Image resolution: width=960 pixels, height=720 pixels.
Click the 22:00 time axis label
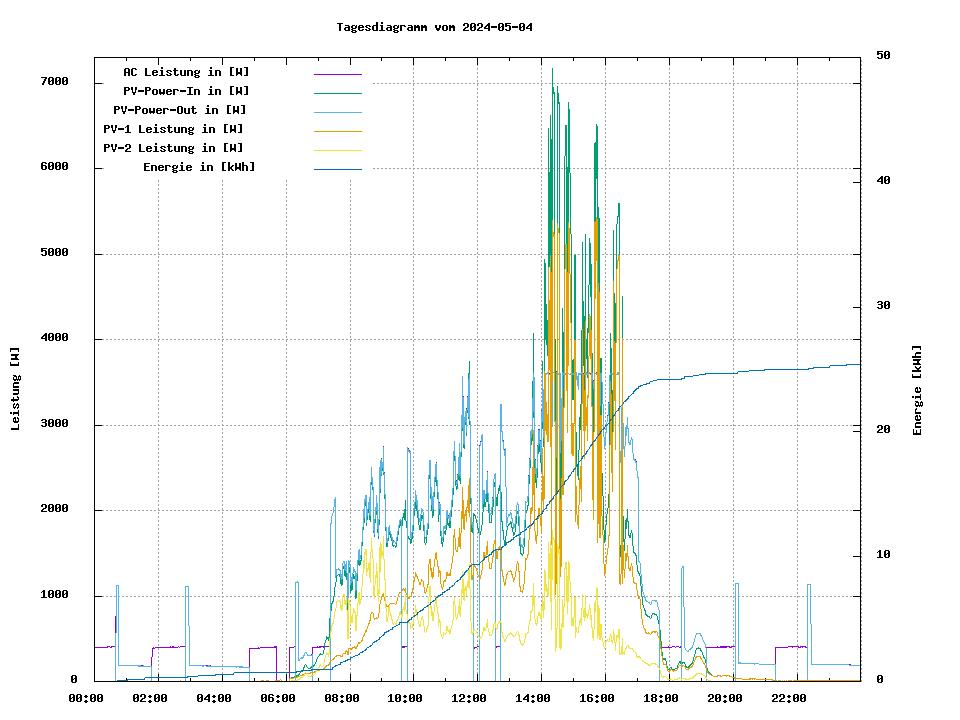[x=789, y=698]
